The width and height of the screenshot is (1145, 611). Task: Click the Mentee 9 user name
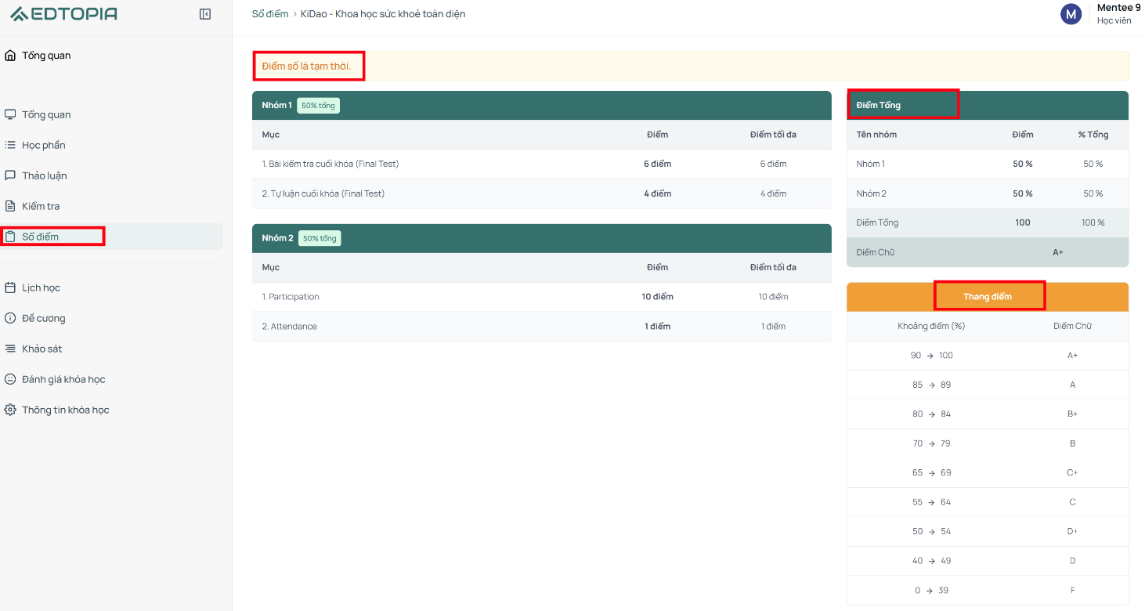click(1118, 8)
